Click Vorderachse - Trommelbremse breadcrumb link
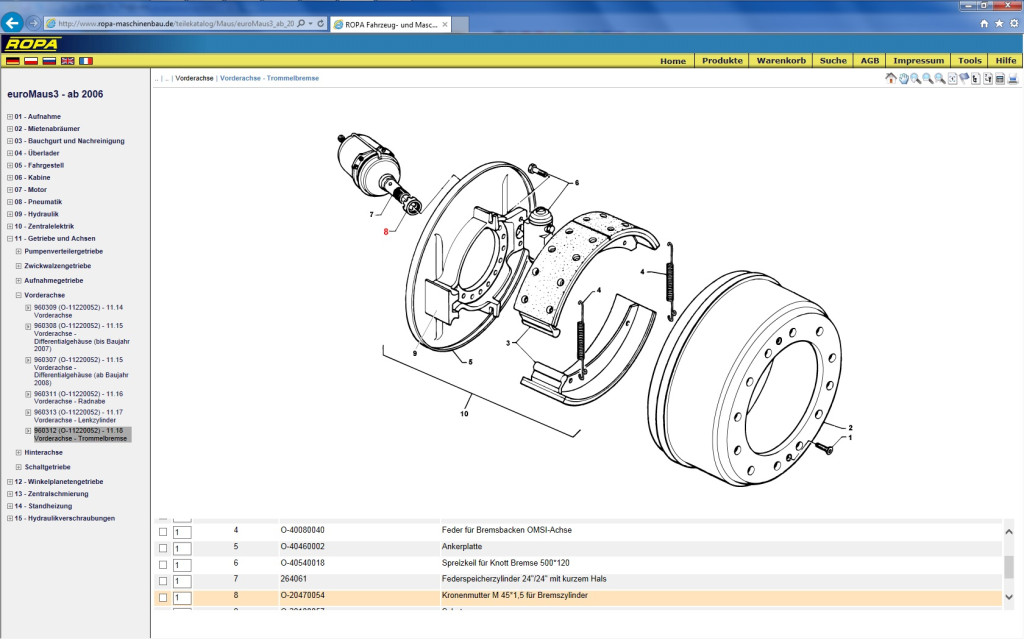The width and height of the screenshot is (1024, 640). pos(269,78)
